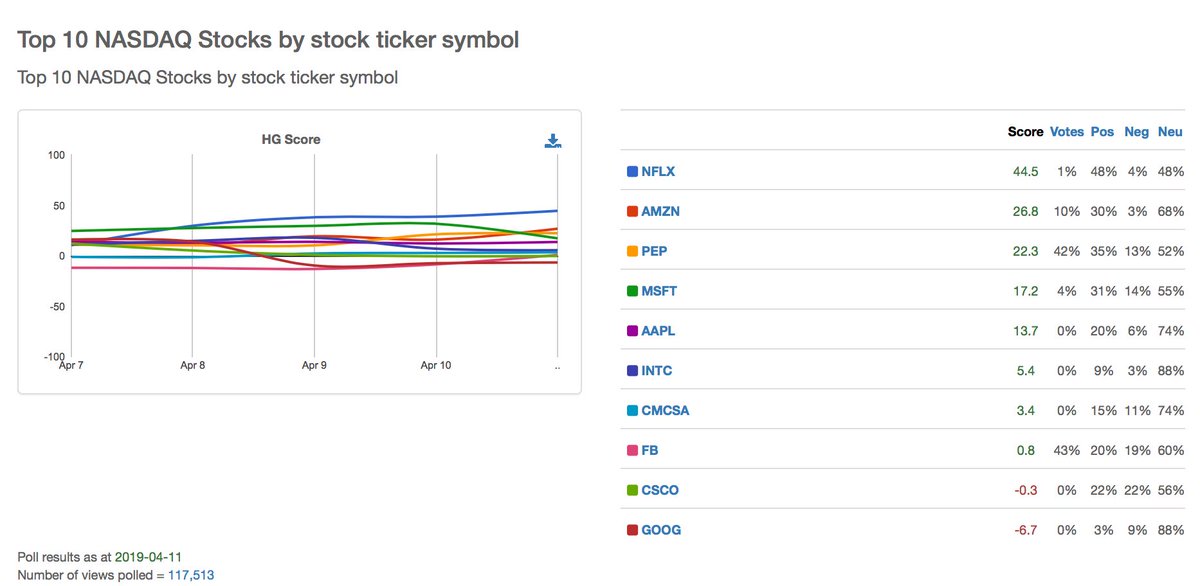Click the poll date 2019-04-11
Image resolution: width=1200 pixels, height=586 pixels.
click(148, 556)
